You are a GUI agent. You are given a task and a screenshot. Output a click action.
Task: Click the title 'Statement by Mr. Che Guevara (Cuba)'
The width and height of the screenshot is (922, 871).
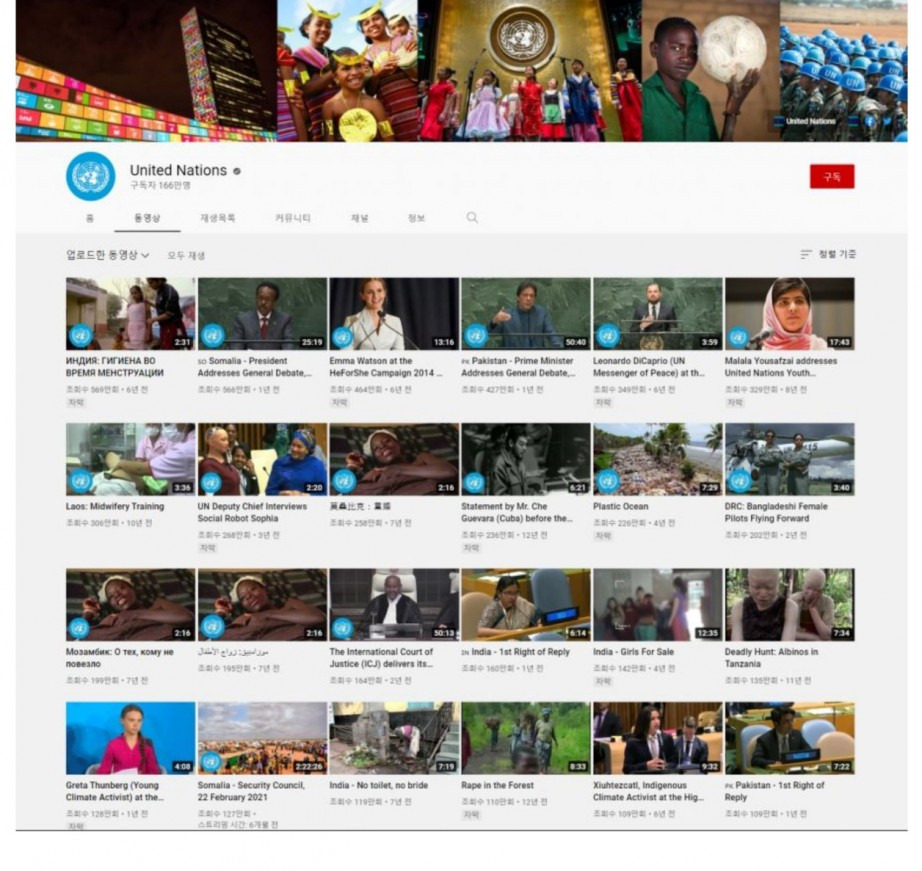click(517, 512)
